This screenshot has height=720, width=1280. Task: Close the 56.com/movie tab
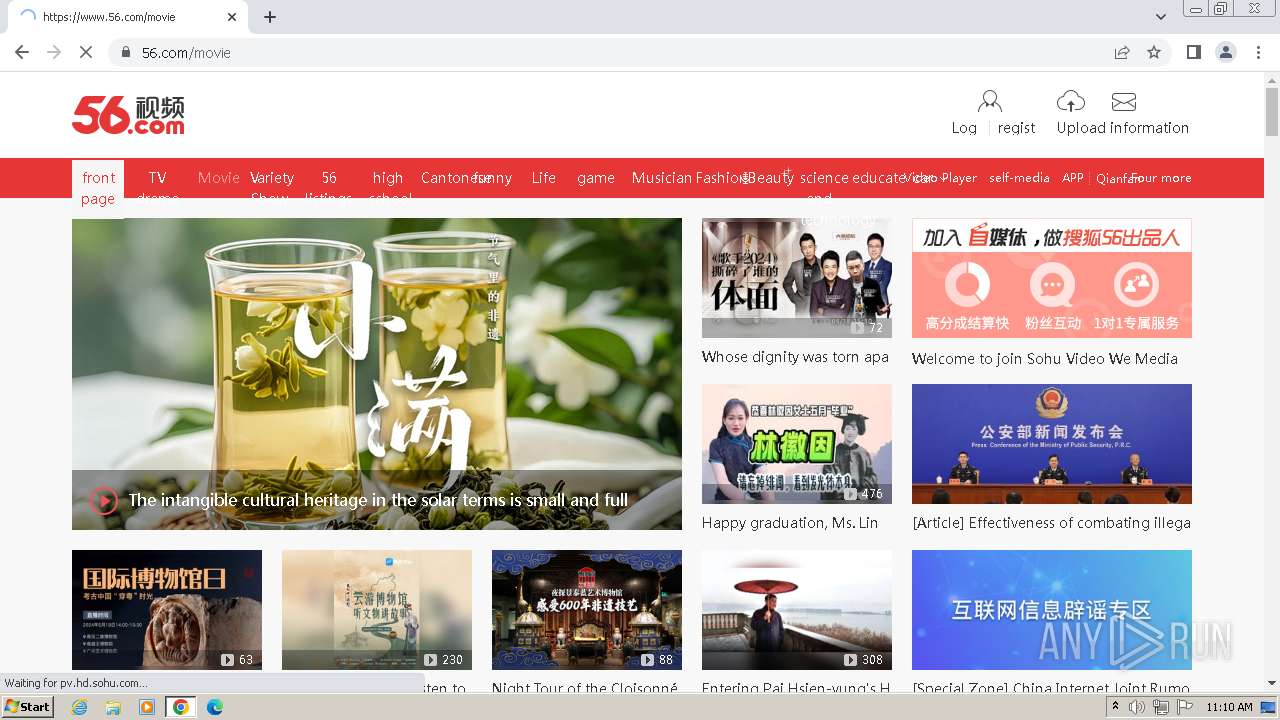pos(232,17)
